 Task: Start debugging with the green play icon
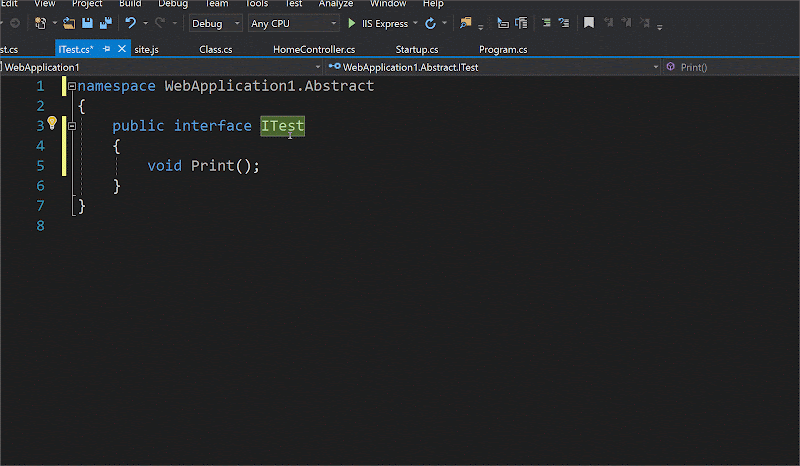[x=351, y=23]
